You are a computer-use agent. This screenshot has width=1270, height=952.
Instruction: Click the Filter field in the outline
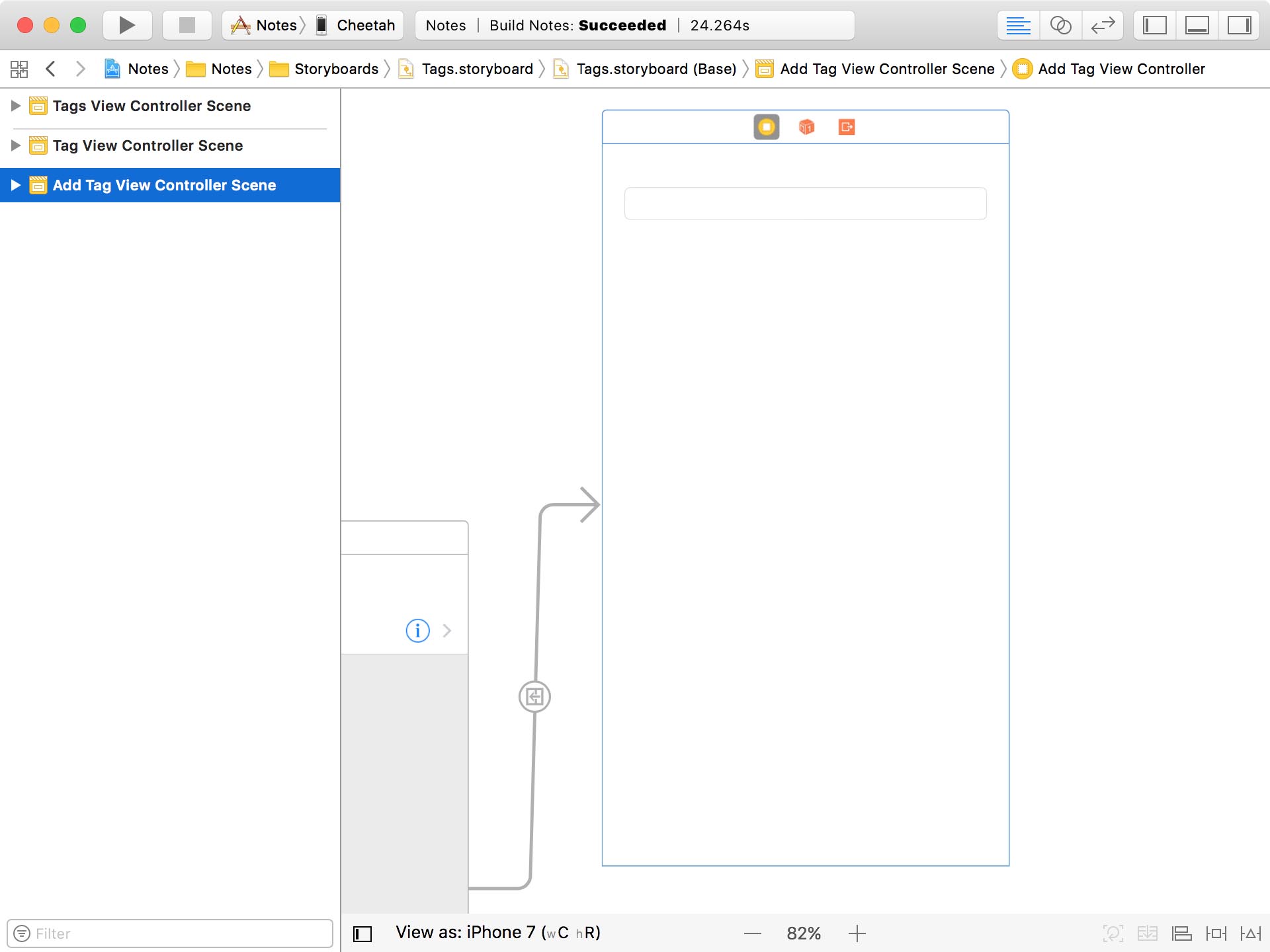tap(169, 933)
